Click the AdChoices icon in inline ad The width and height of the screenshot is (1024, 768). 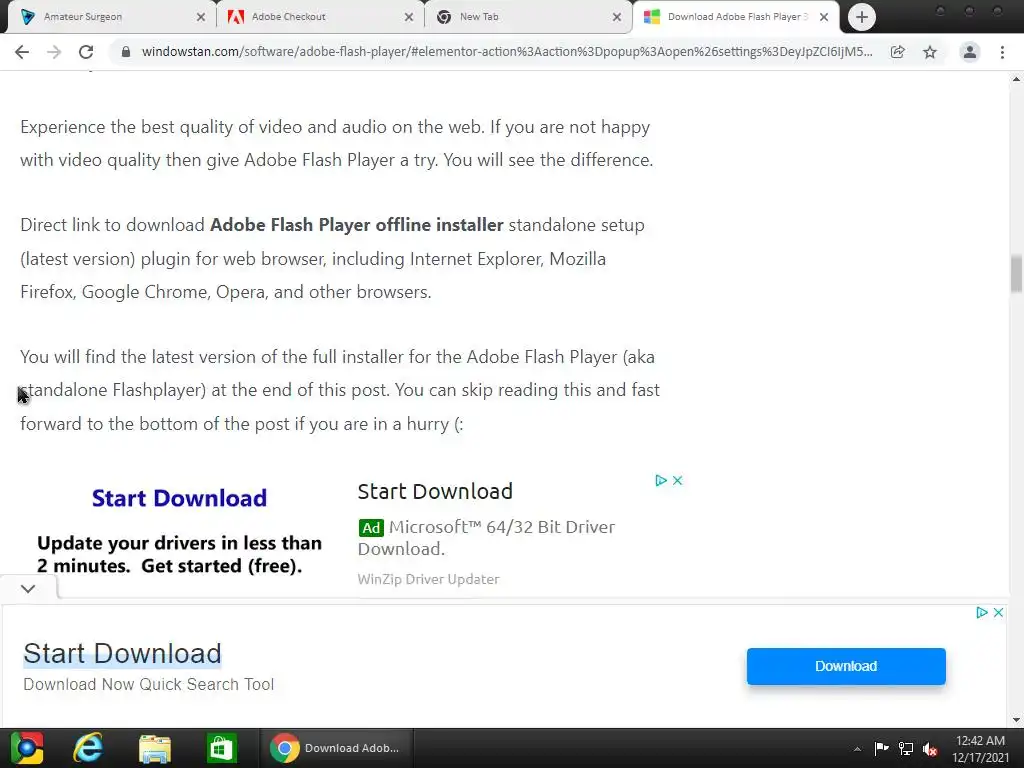661,481
